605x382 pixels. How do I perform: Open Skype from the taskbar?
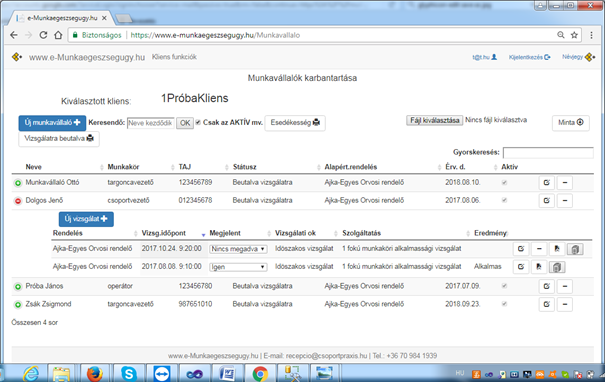(x=128, y=374)
